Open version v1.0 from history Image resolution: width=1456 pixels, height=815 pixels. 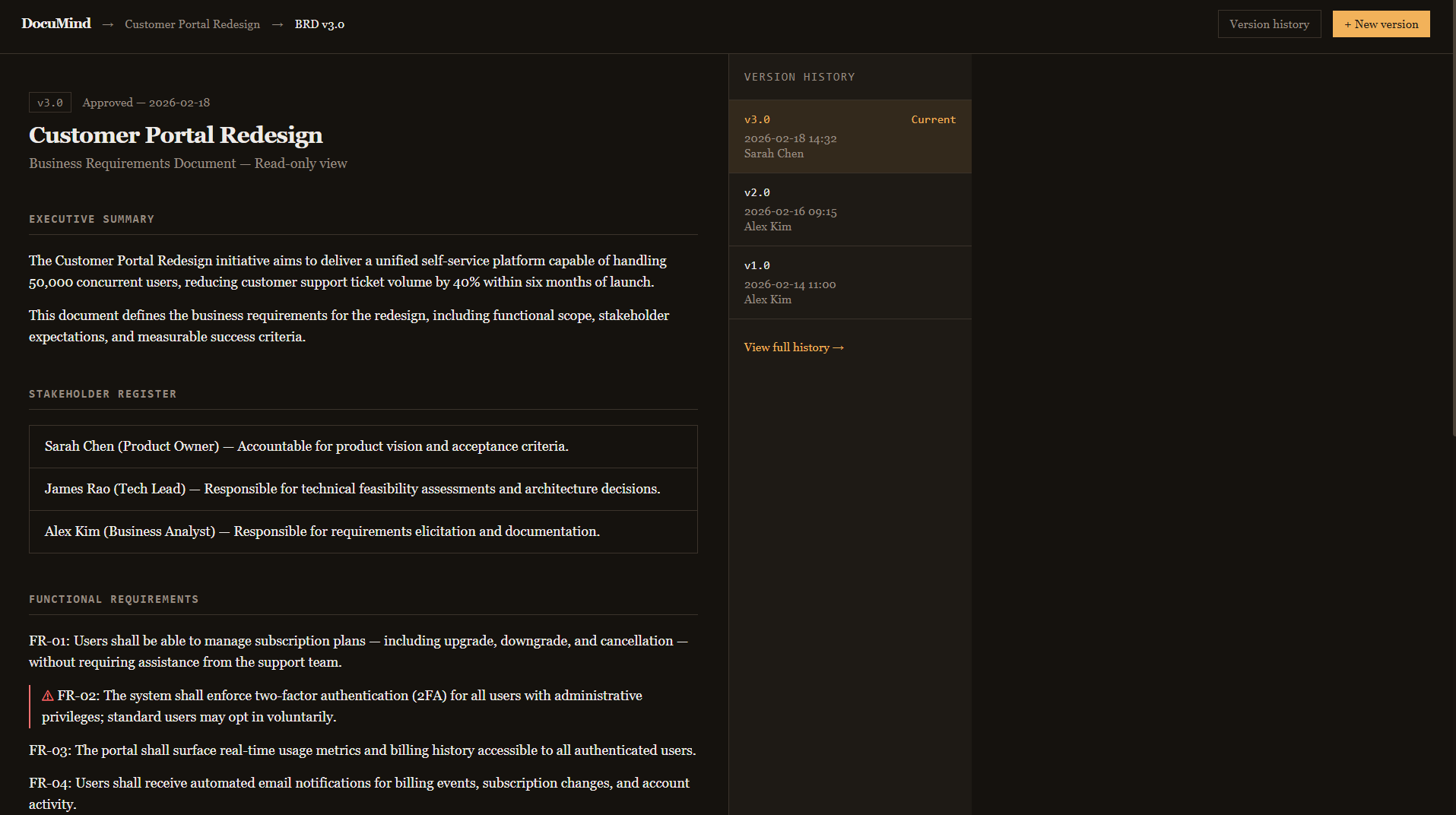click(x=849, y=283)
